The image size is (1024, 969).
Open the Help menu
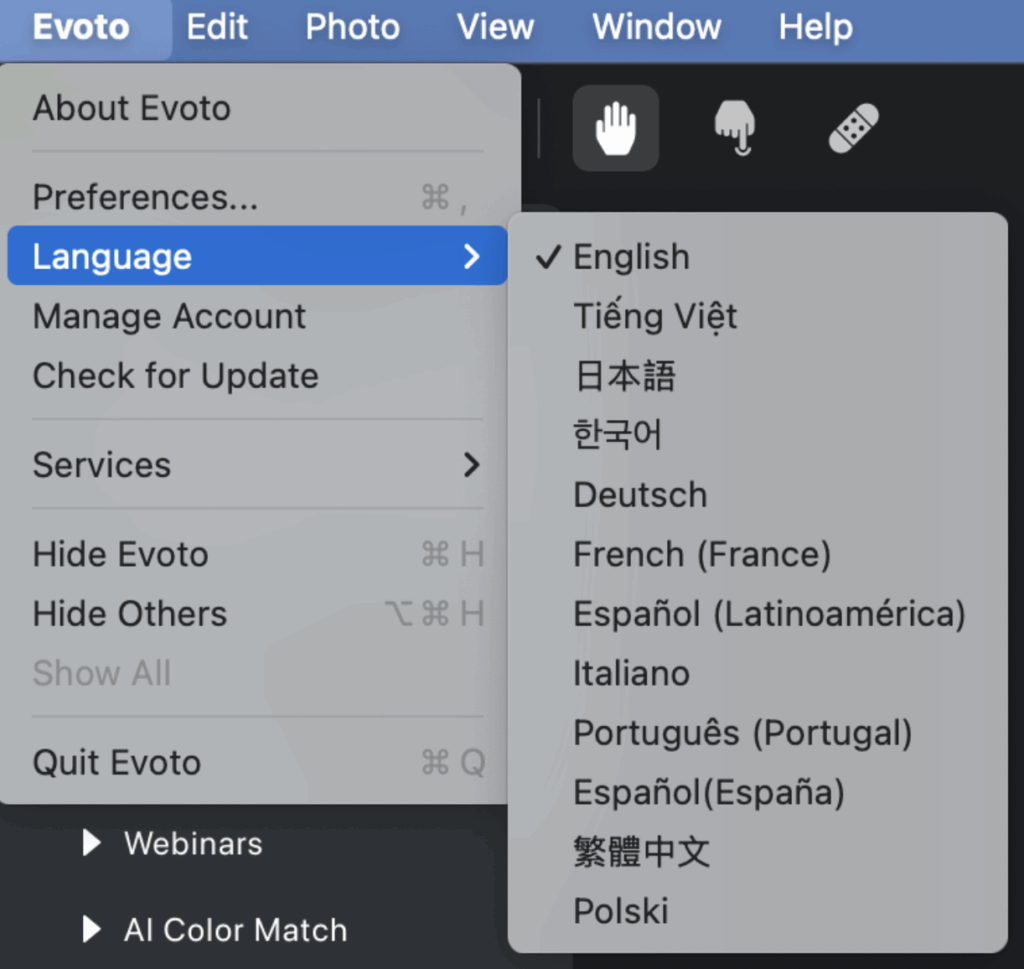point(814,27)
